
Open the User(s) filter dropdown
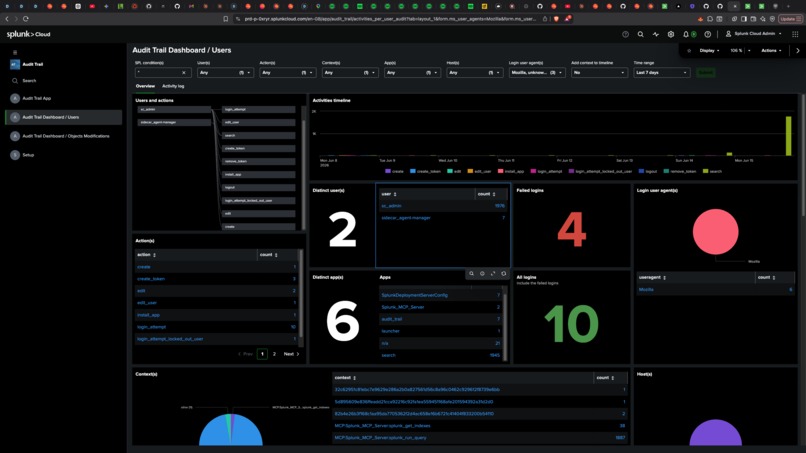pyautogui.click(x=225, y=73)
